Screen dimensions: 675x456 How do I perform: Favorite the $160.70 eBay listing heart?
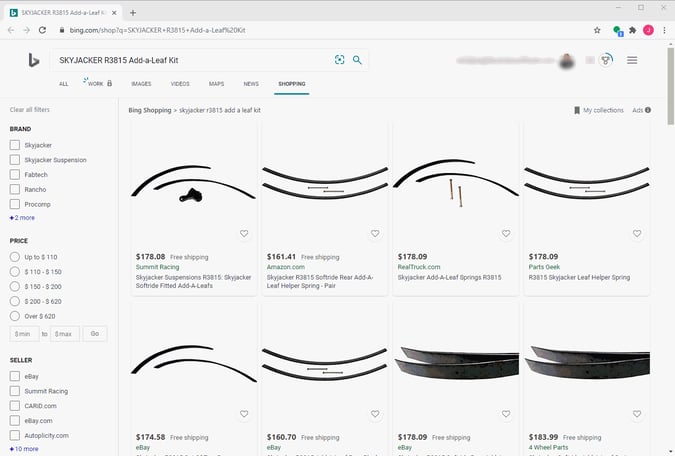tap(375, 414)
